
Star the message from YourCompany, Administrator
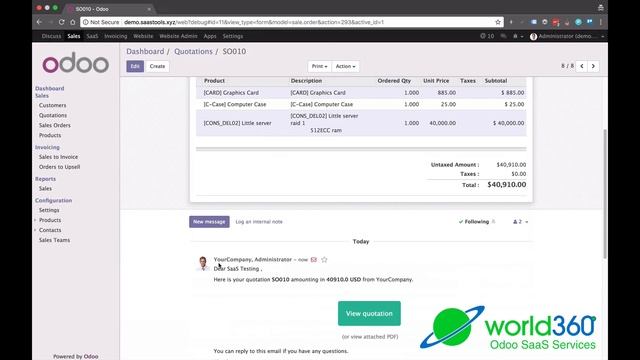pos(324,260)
